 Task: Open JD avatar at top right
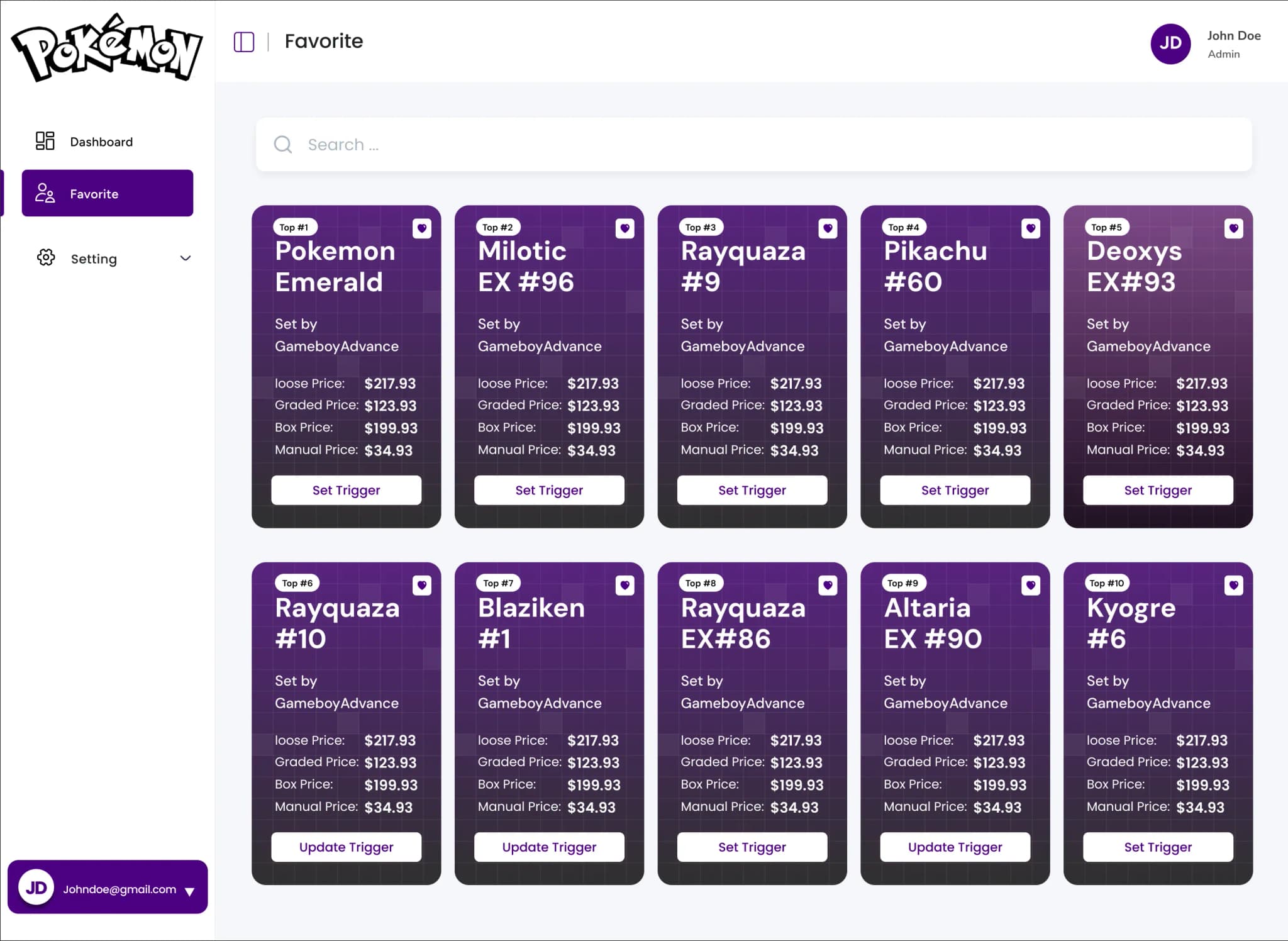(x=1170, y=43)
